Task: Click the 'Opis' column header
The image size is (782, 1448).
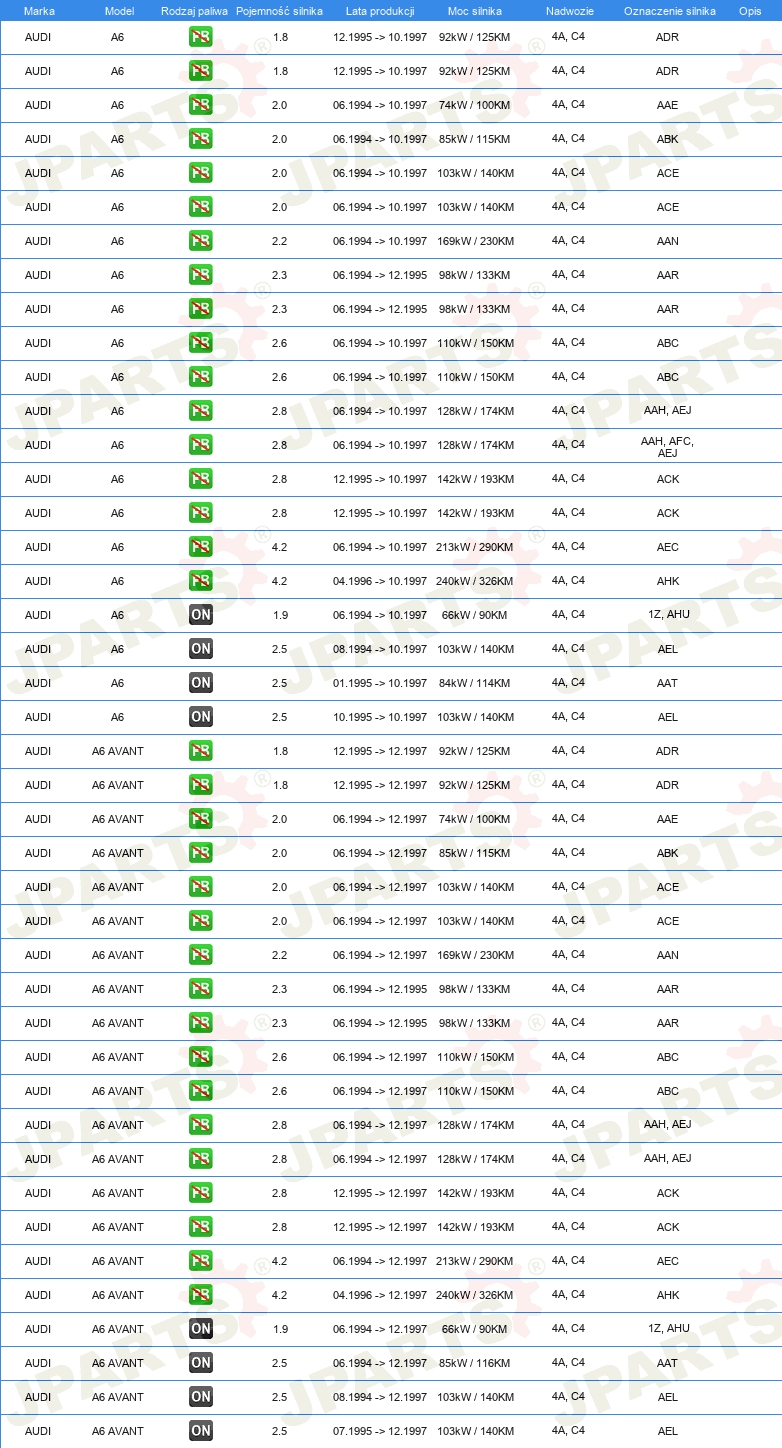Action: point(749,11)
